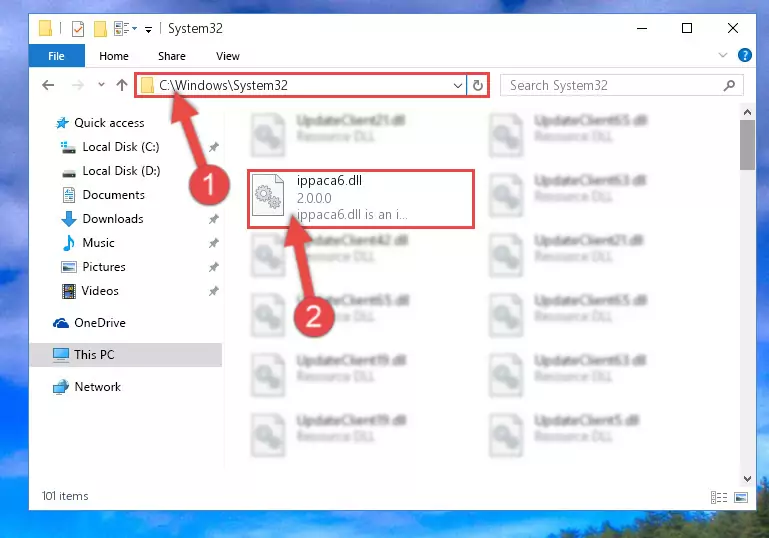Click the pin icon beside Local Disk (C:)

213,147
